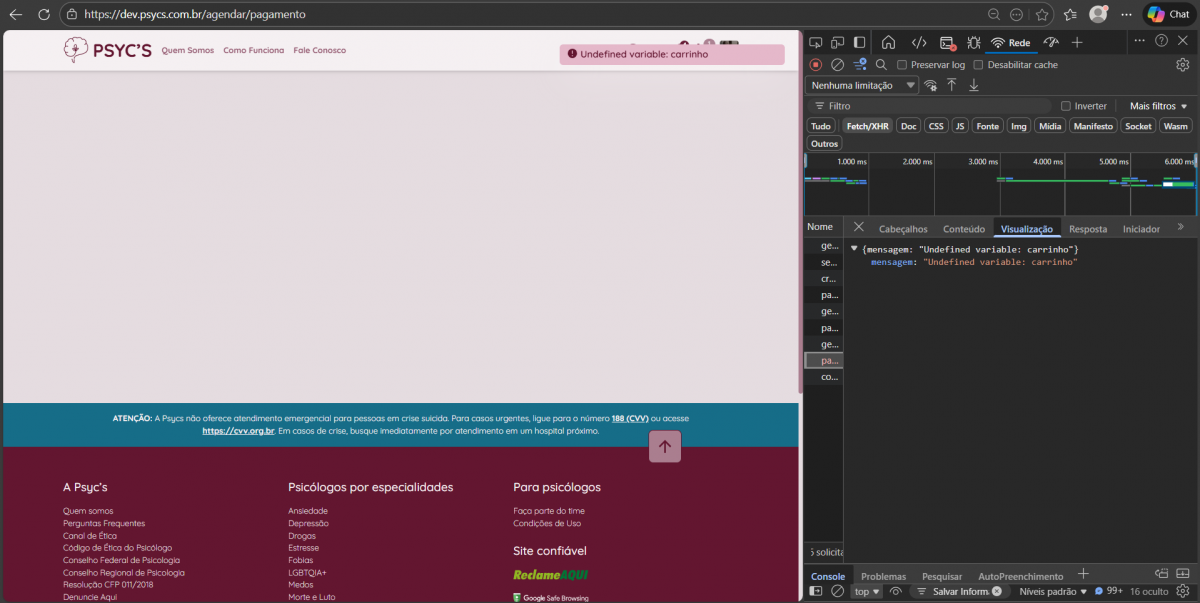Click the import HAR upload arrow
The image size is (1200, 603).
(x=952, y=85)
